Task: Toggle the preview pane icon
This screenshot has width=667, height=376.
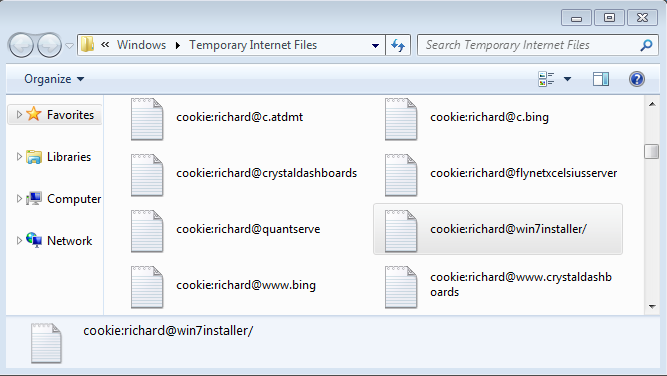Action: point(601,79)
